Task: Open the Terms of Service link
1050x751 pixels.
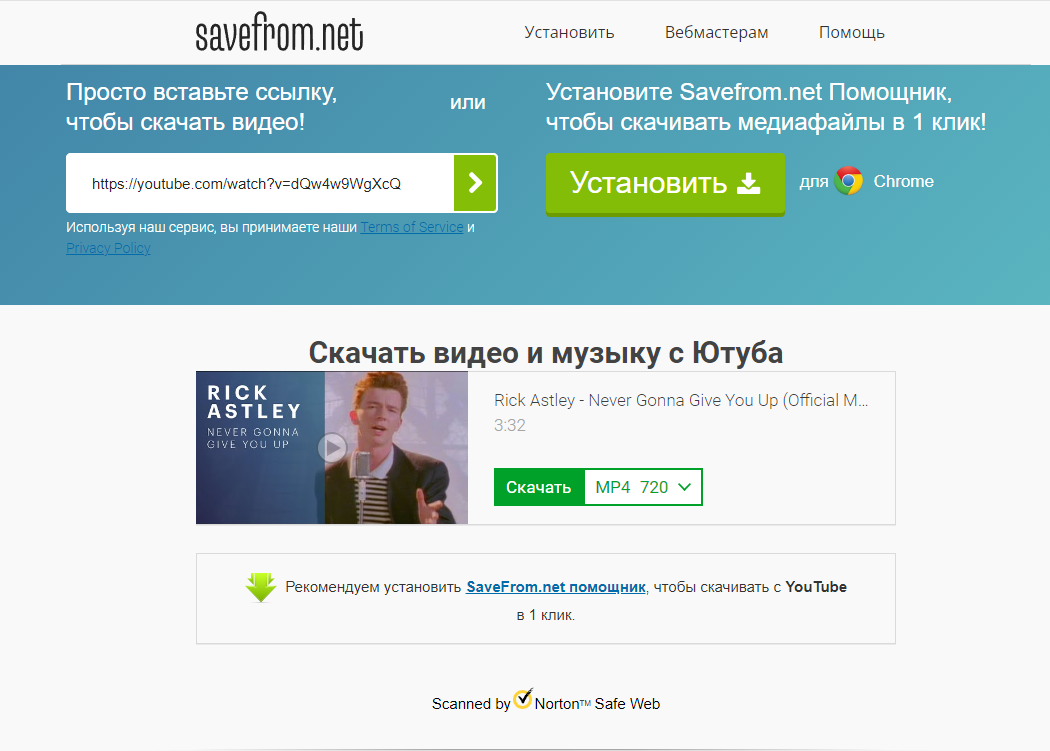Action: (x=412, y=227)
